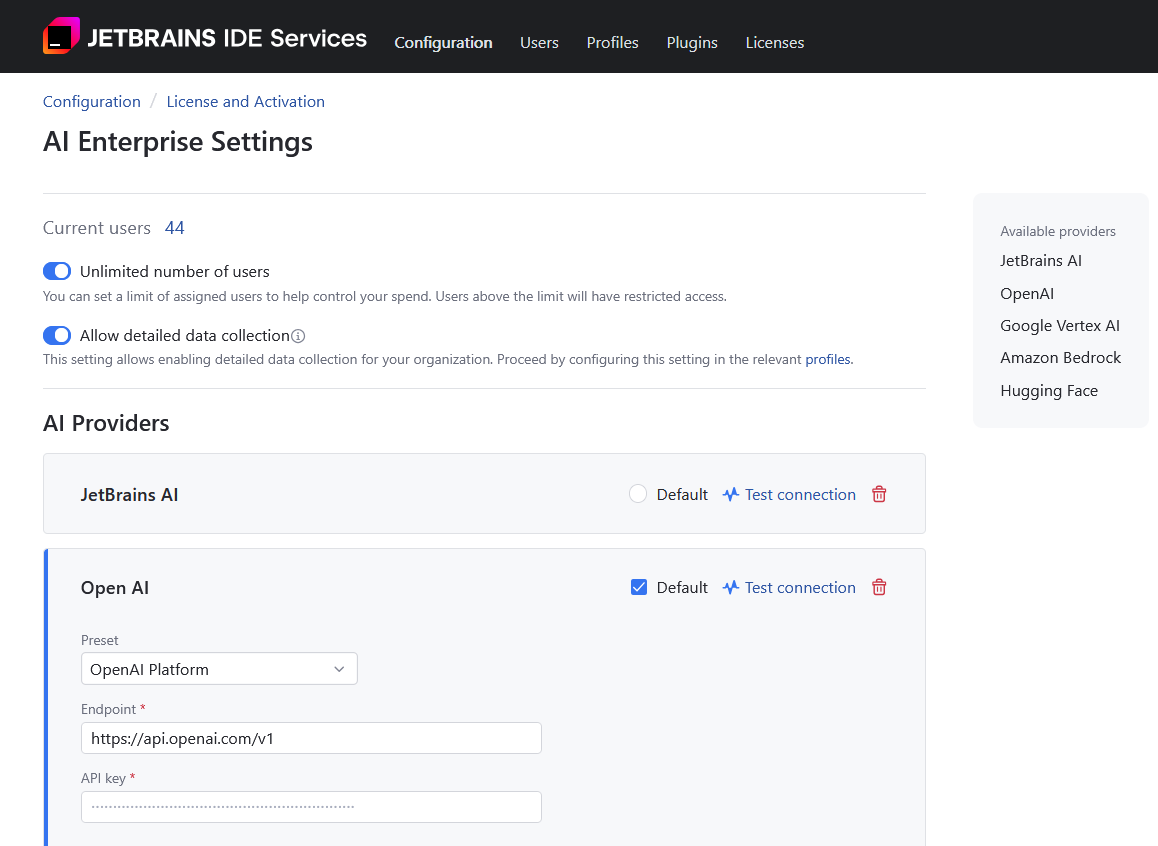This screenshot has height=846, width=1158.
Task: Click trash icon for Open AI provider
Action: (879, 587)
